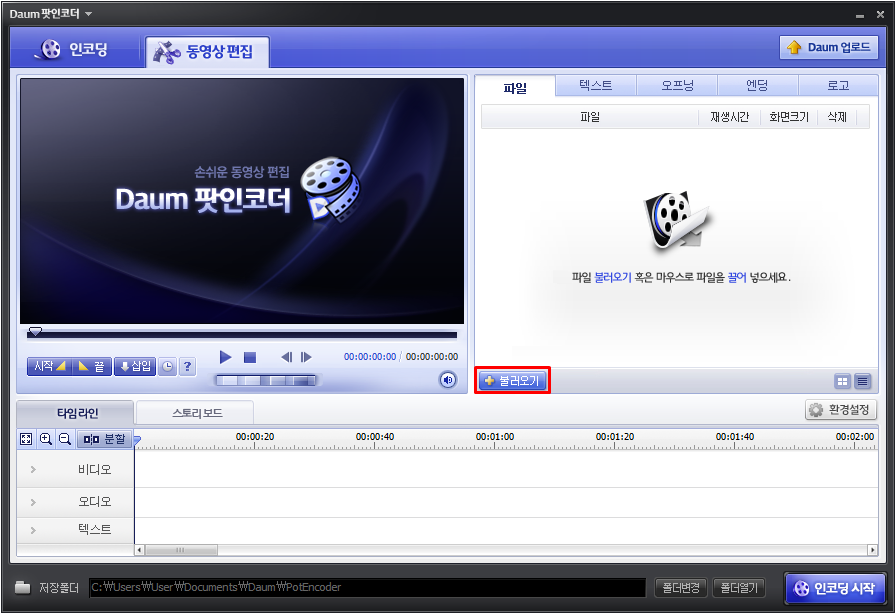Click the 폴더열기 button
Image resolution: width=896 pixels, height=613 pixels.
click(x=739, y=587)
